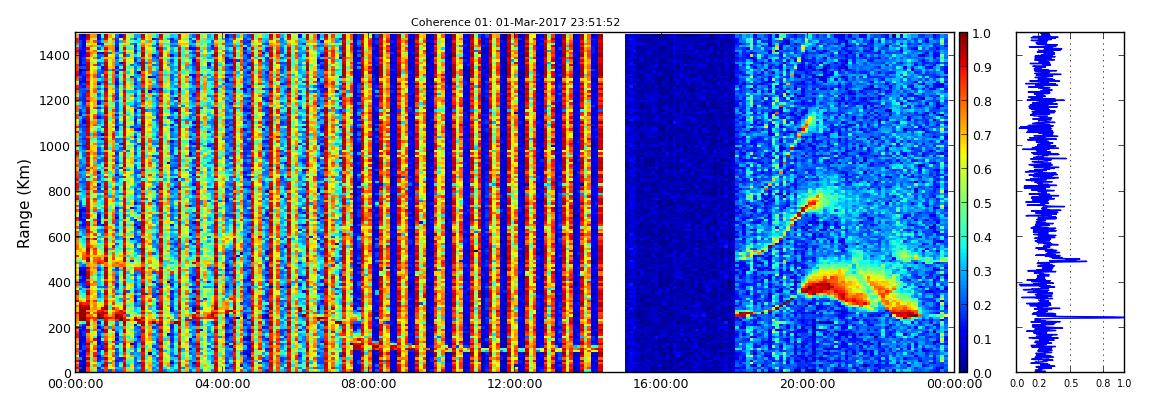Click the 0.4 colorbar label
Viewport: 1150px width, 407px height.
point(981,237)
